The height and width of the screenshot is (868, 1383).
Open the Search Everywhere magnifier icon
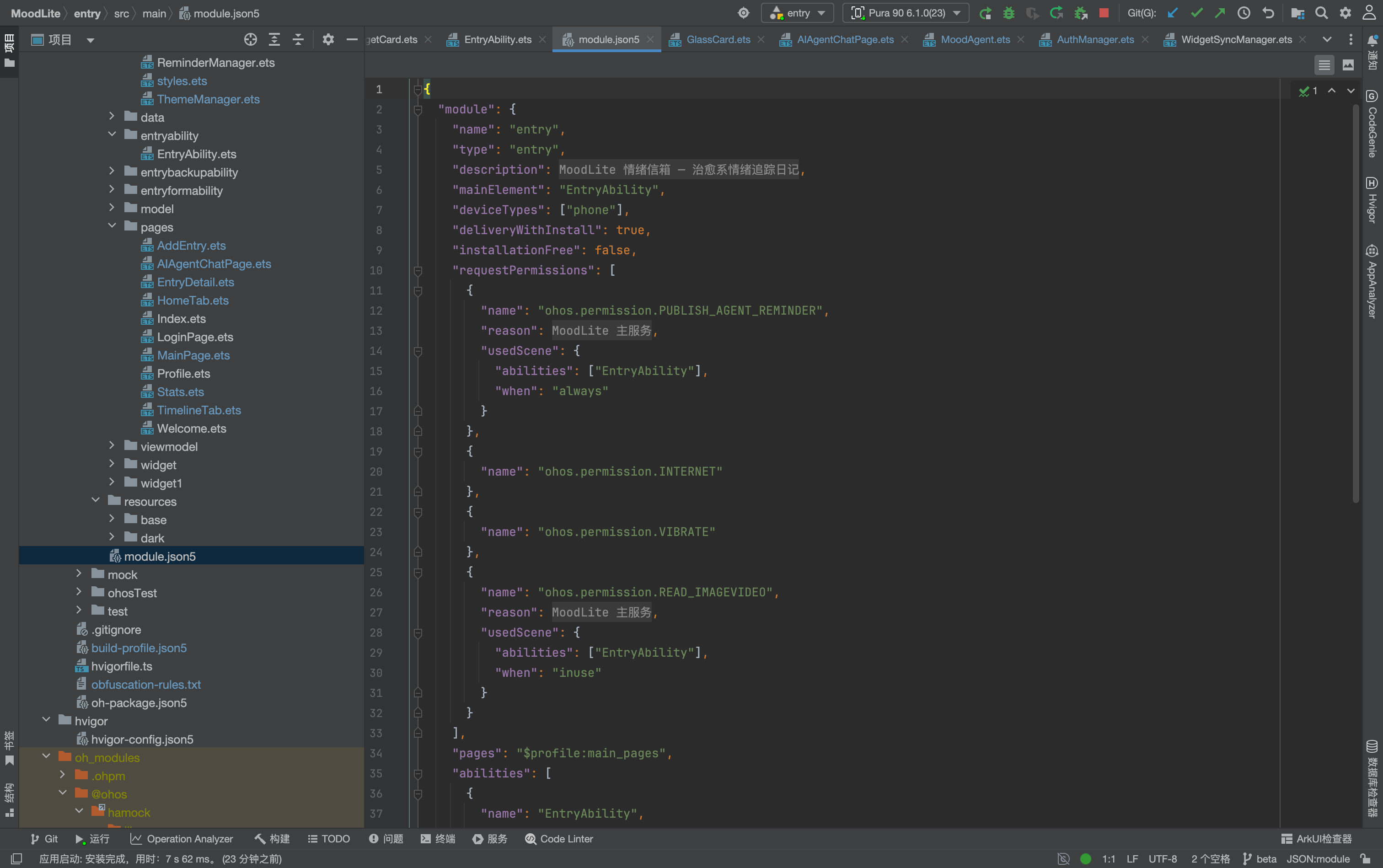(1321, 13)
